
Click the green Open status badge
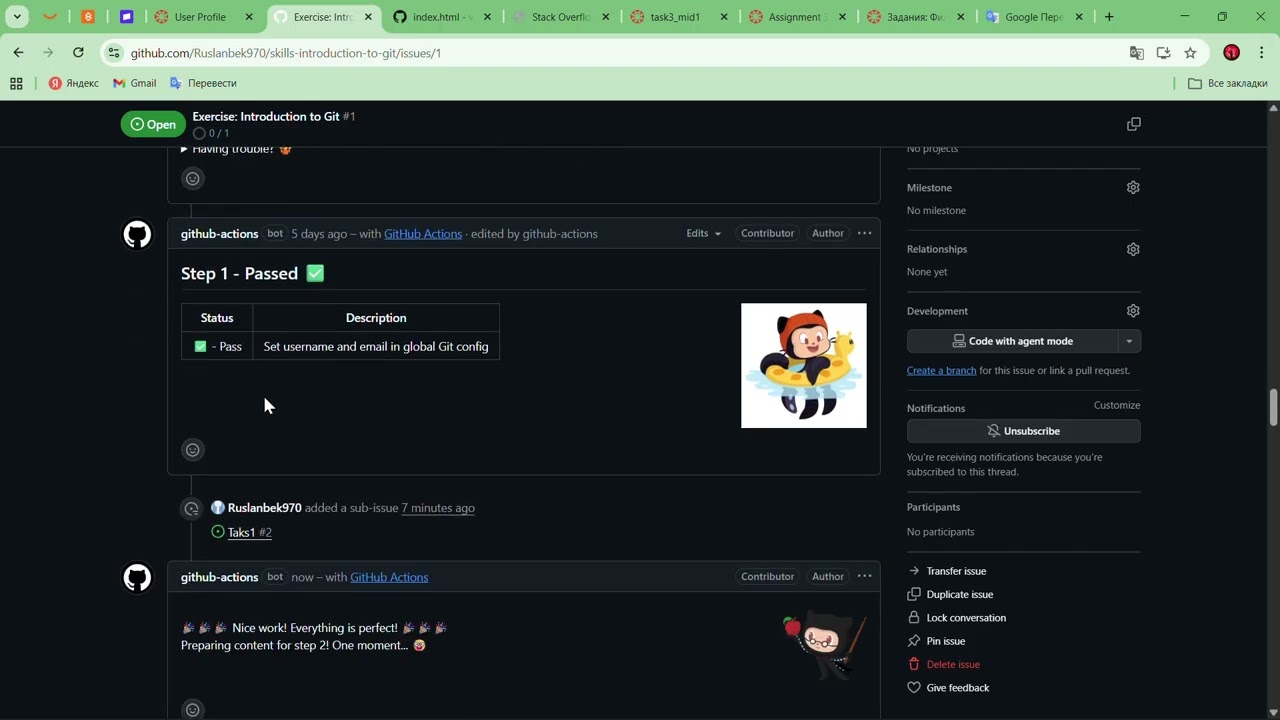pyautogui.click(x=153, y=124)
